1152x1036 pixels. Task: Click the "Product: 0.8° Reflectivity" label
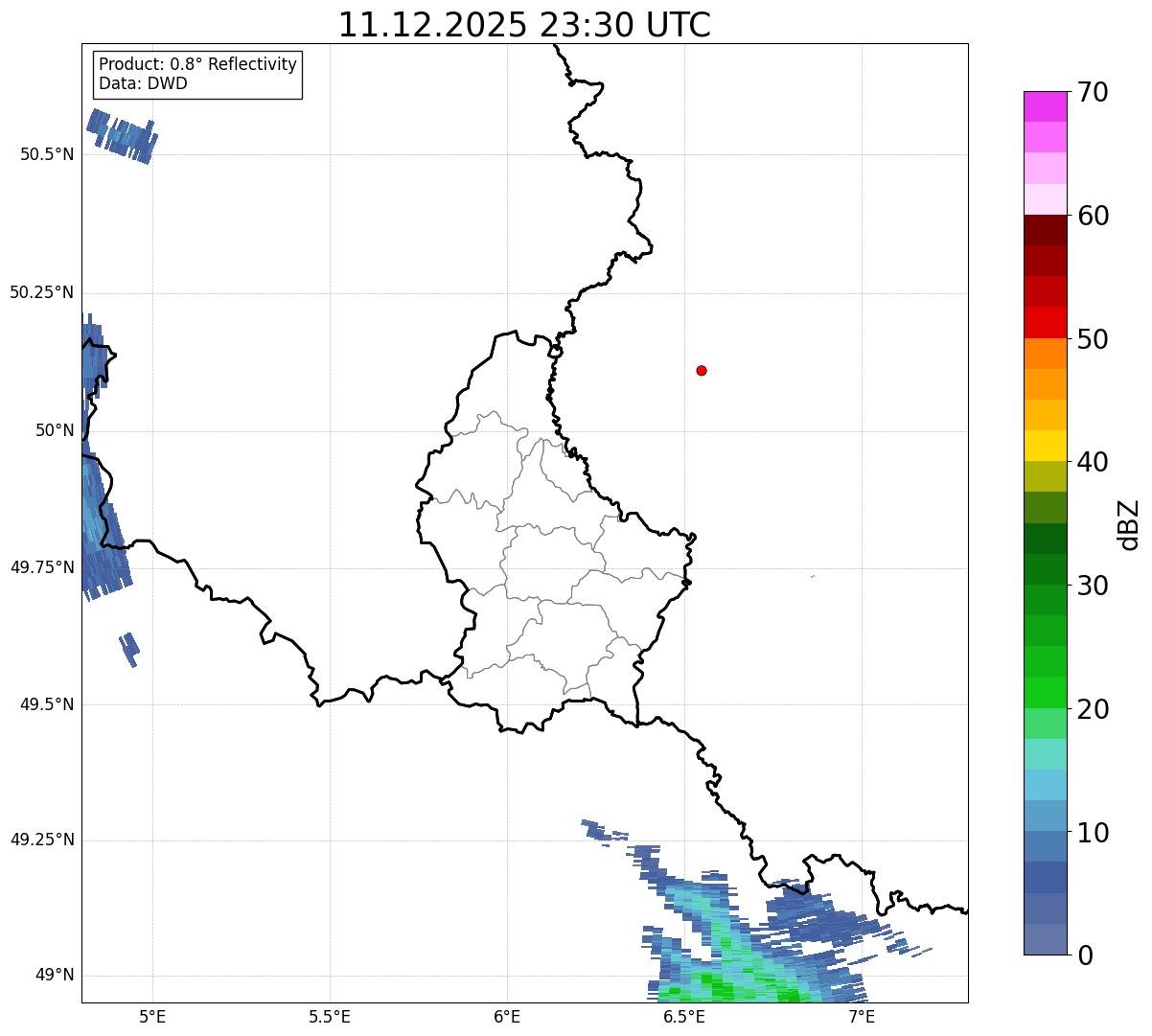click(x=198, y=64)
